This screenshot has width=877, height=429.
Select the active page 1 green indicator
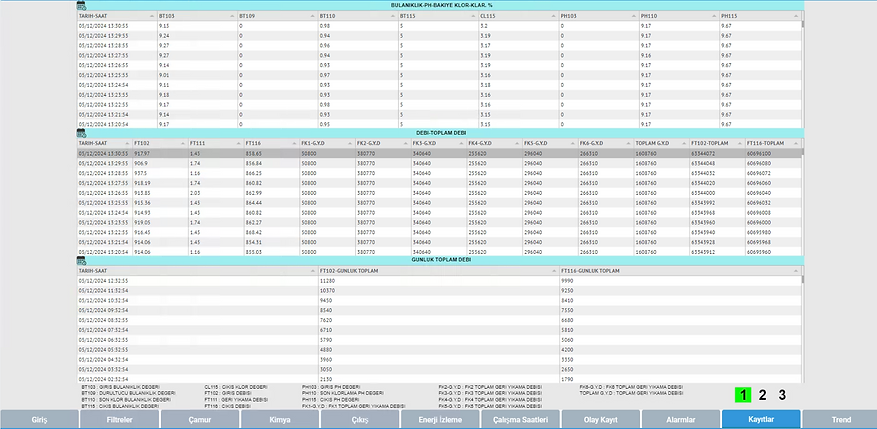coord(741,395)
